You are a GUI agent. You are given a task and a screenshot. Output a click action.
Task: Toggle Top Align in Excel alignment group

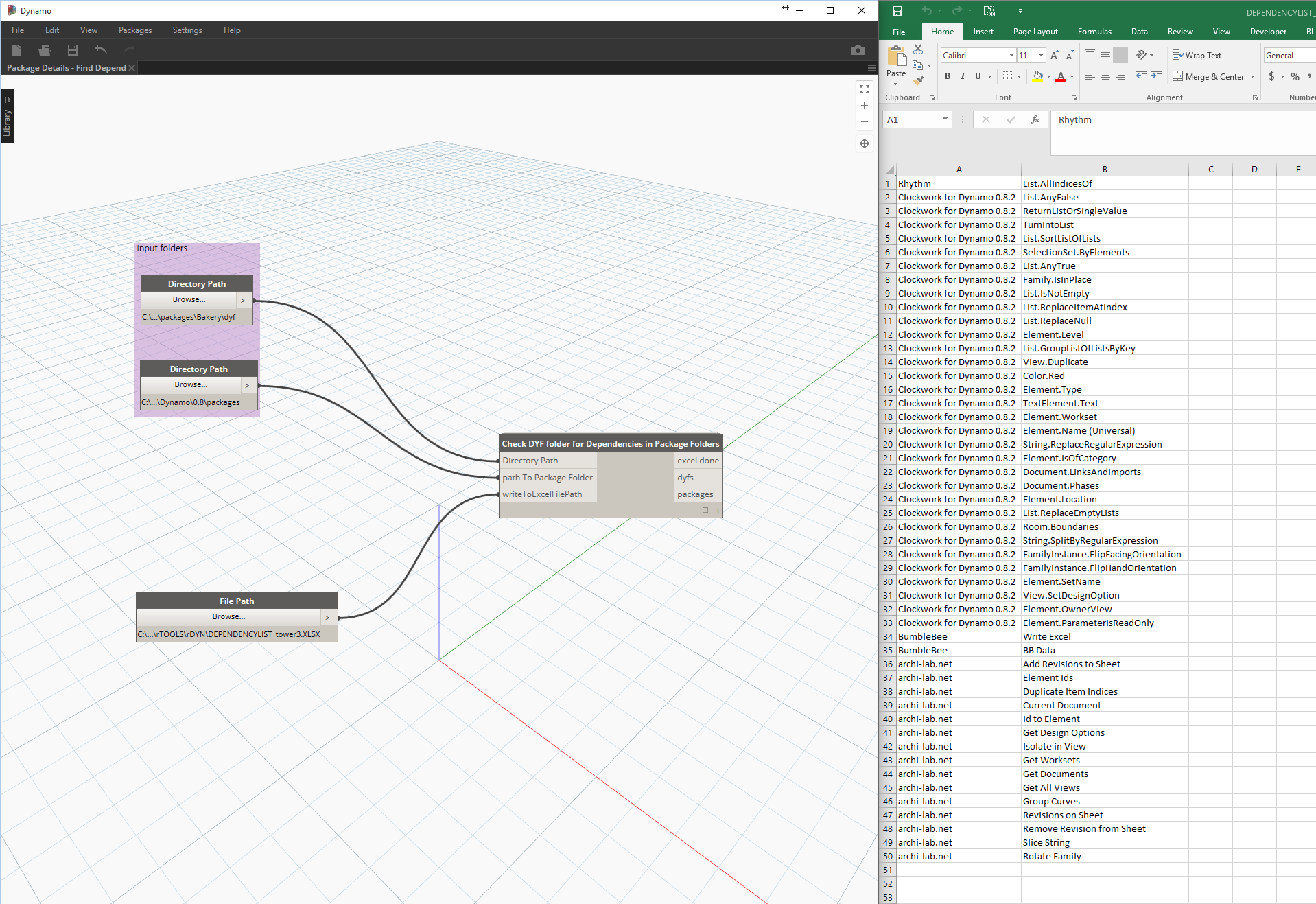pyautogui.click(x=1090, y=55)
